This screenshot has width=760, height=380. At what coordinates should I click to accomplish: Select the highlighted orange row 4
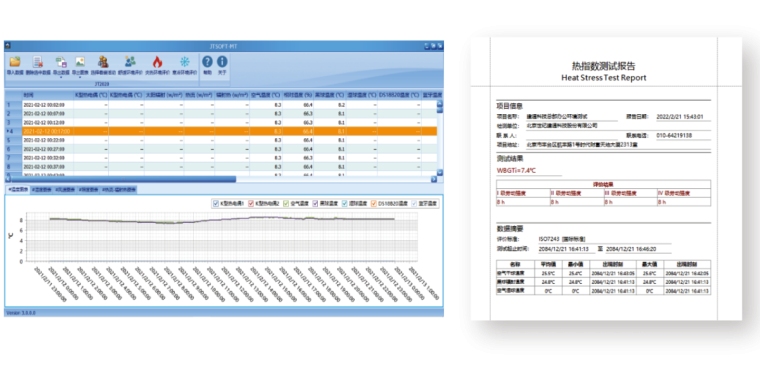point(221,131)
